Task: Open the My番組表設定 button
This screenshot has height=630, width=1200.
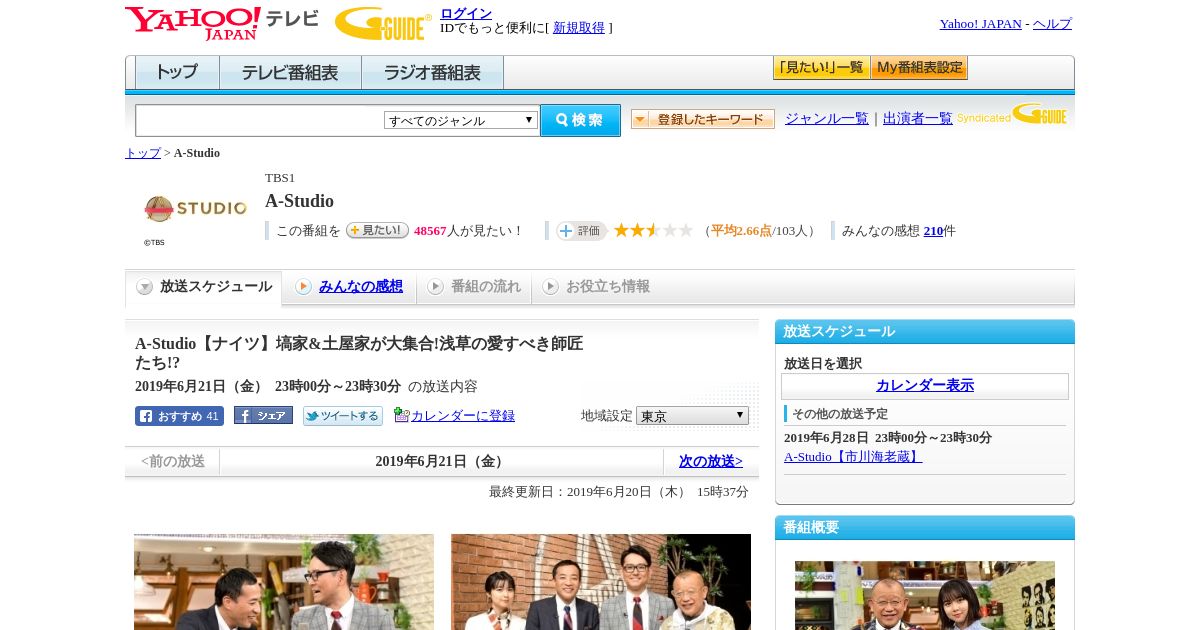Action: point(919,68)
